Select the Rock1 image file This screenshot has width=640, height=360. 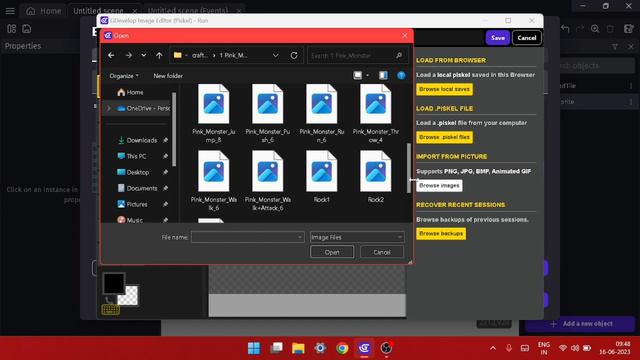click(x=322, y=176)
